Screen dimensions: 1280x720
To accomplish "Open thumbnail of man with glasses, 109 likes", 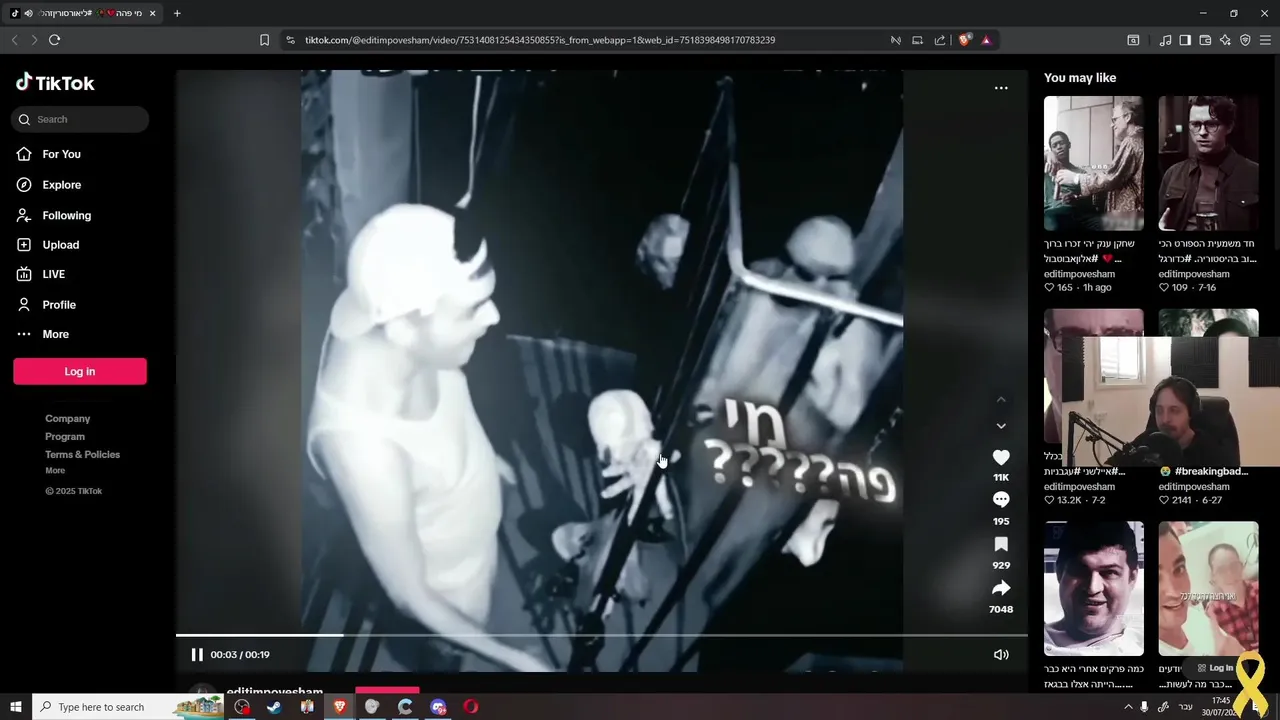I will pos(1208,164).
